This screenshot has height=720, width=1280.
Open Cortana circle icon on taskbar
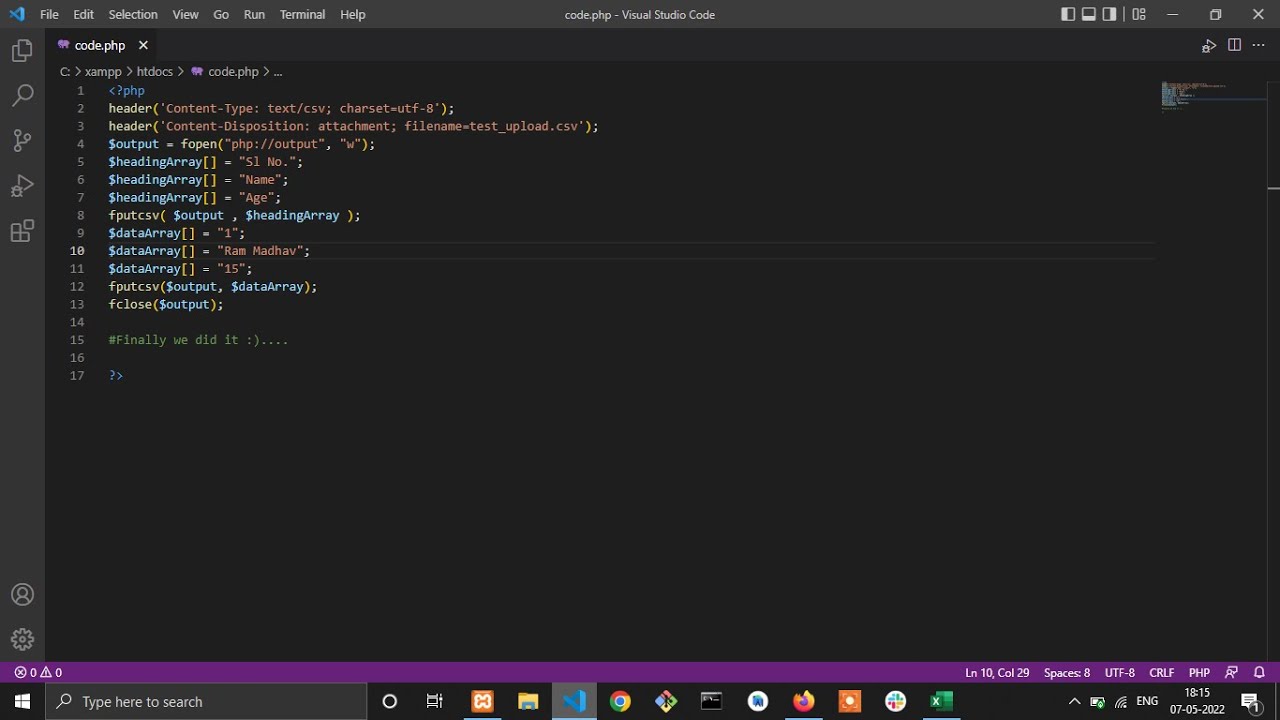click(x=390, y=701)
